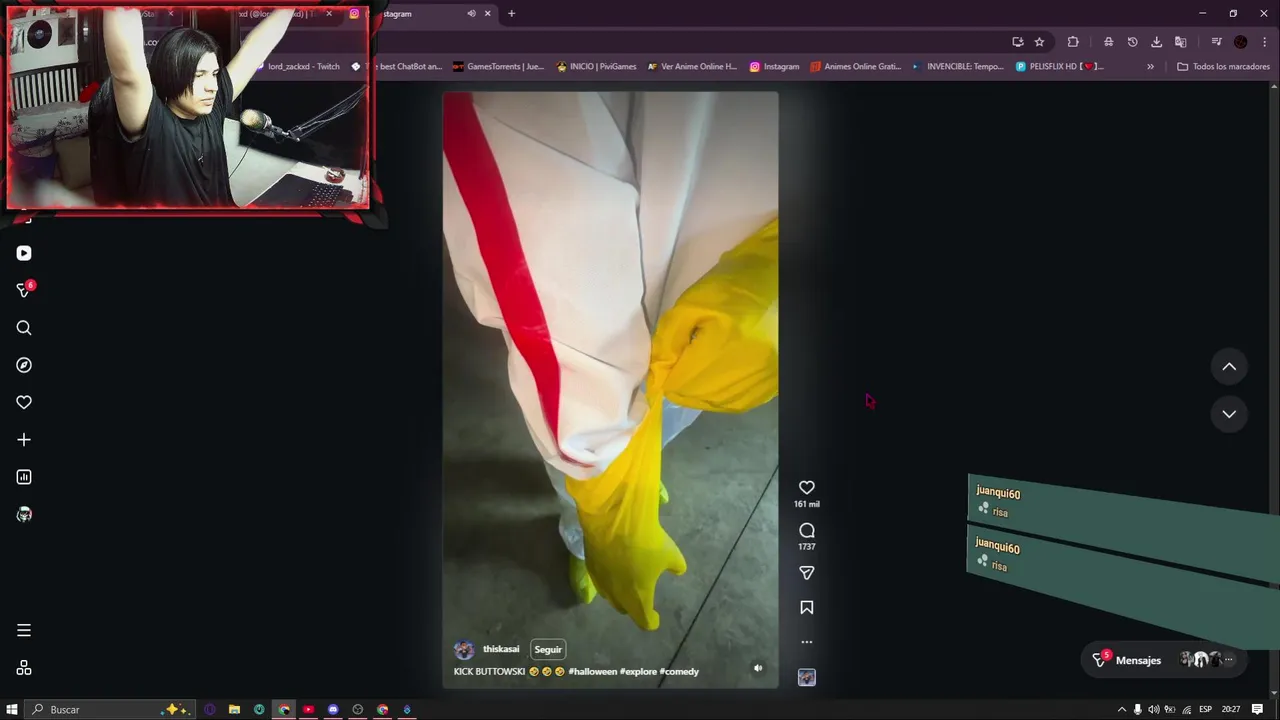The height and width of the screenshot is (720, 1280).
Task: Click the translate extension icon
Action: tap(1180, 42)
